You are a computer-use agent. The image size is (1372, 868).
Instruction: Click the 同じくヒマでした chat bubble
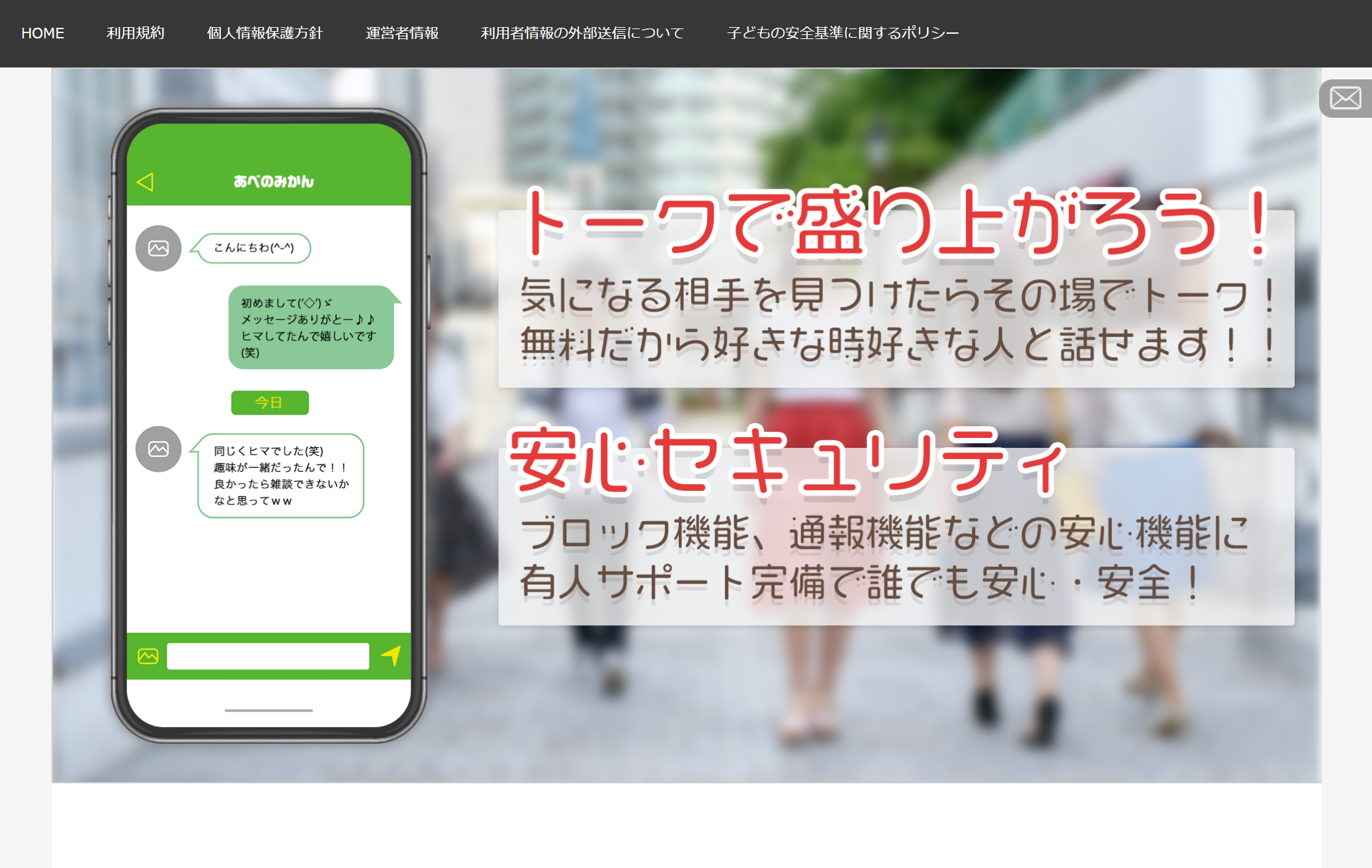[280, 476]
